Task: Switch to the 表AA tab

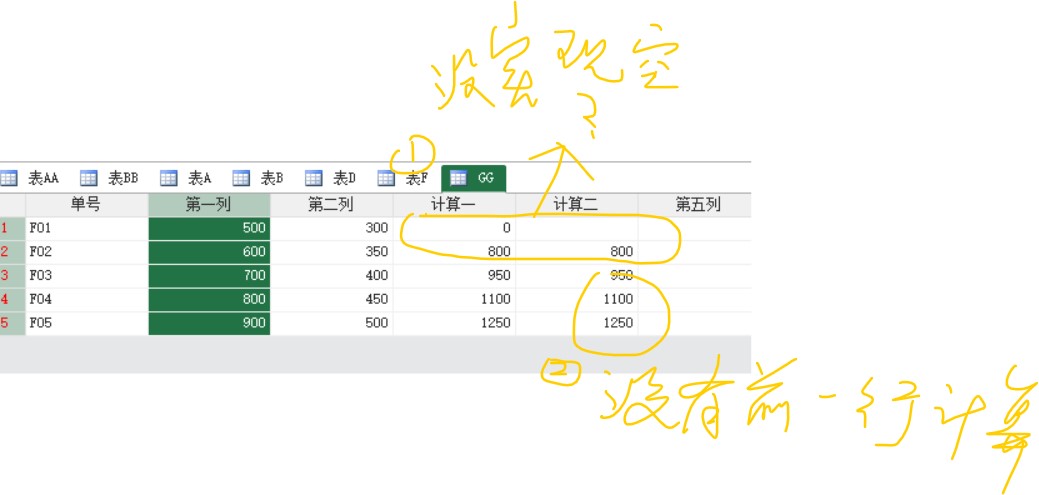Action: (x=30, y=178)
